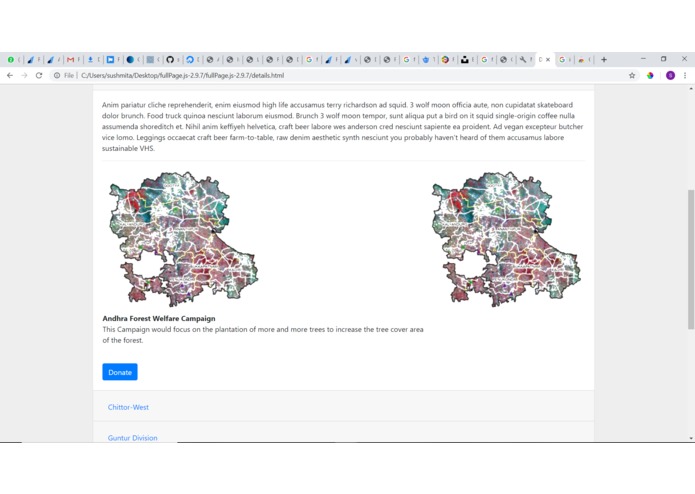Switch to the last rainbow icon tab
695x494 pixels.
582,59
